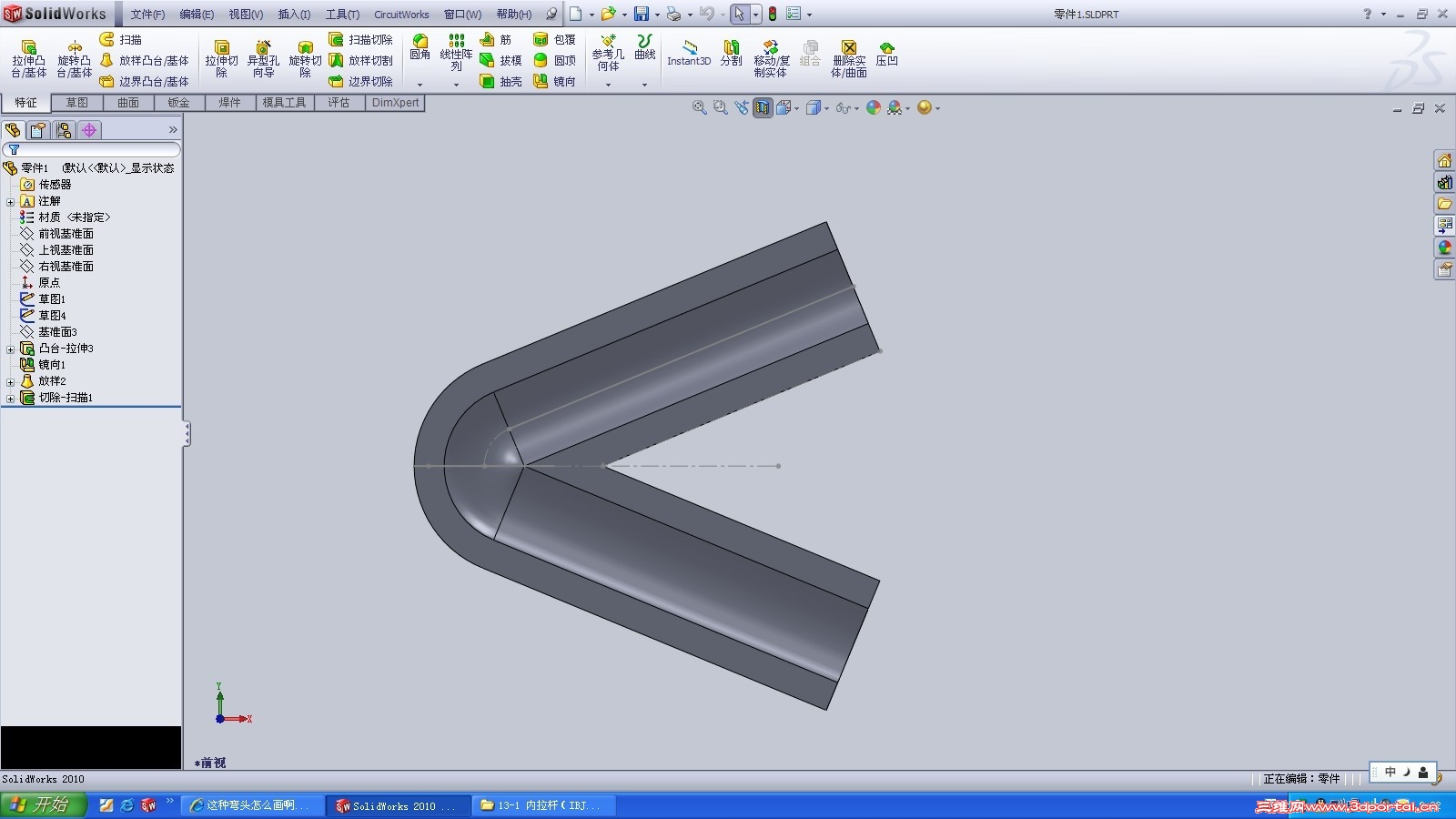Select 镜向1 in the feature tree
This screenshot has width=1456, height=819.
pyautogui.click(x=52, y=365)
